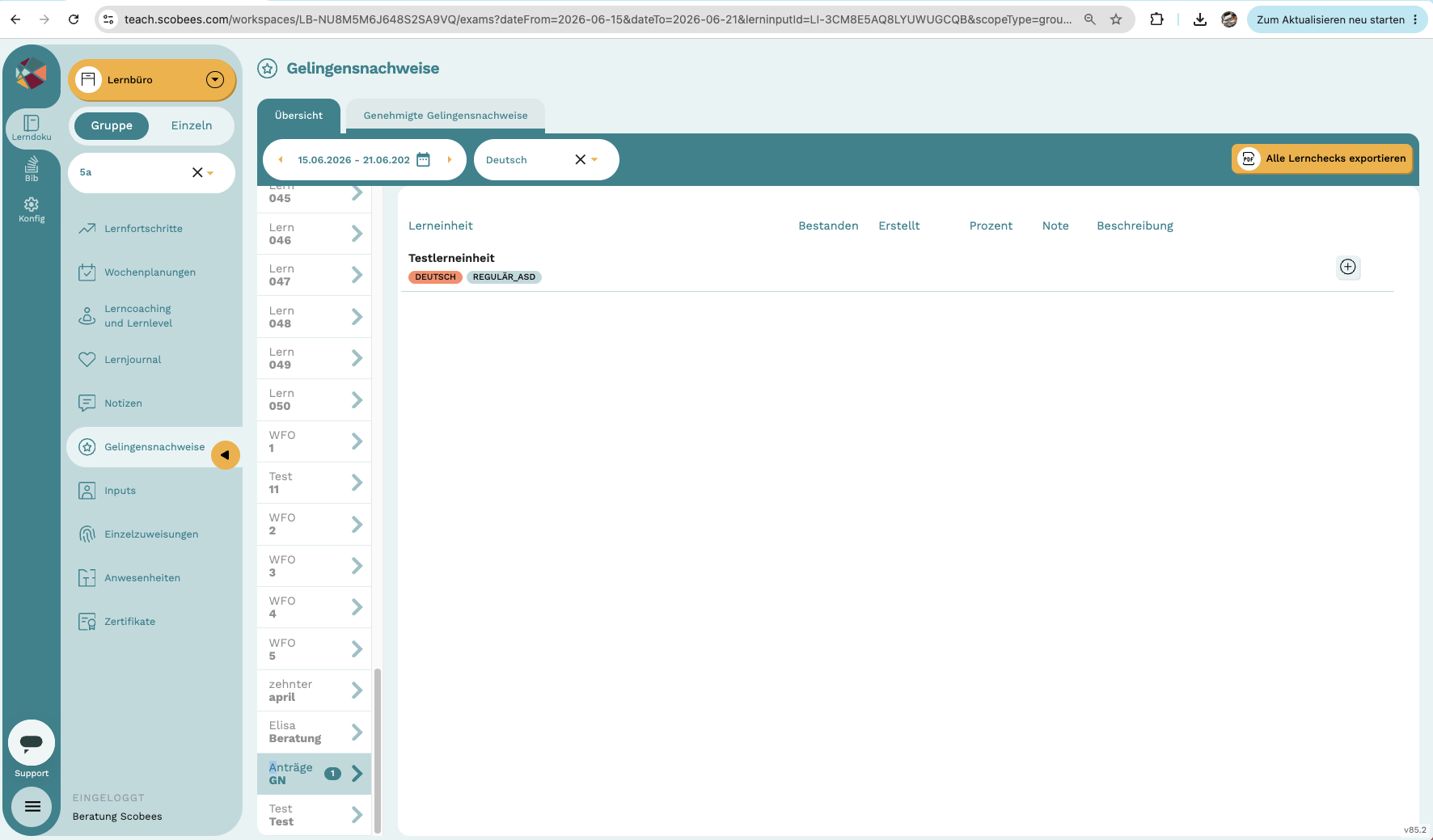This screenshot has width=1433, height=840.
Task: Open the 5a group dropdown arrow
Action: [x=211, y=173]
